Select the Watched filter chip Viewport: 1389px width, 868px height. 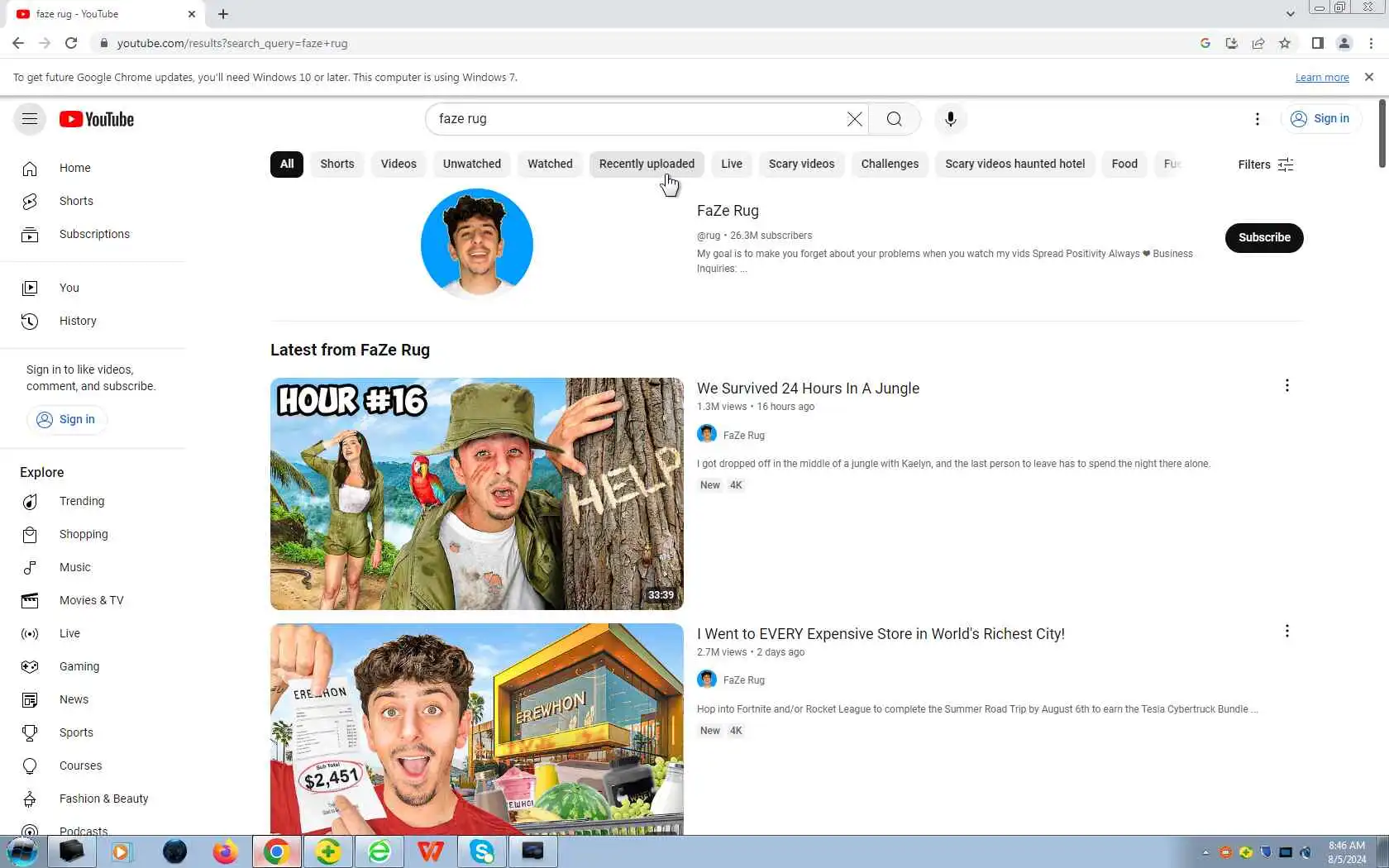pyautogui.click(x=551, y=164)
